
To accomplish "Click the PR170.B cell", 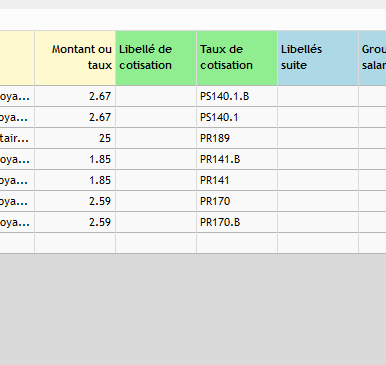I will click(237, 222).
